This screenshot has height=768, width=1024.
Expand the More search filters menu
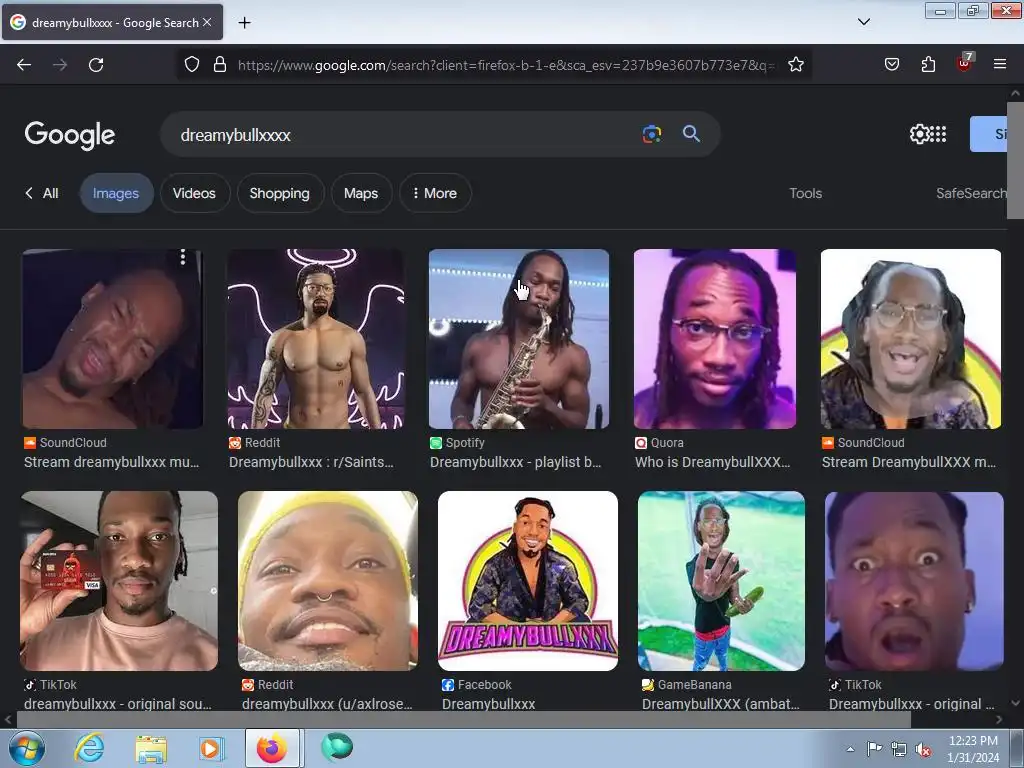(435, 193)
